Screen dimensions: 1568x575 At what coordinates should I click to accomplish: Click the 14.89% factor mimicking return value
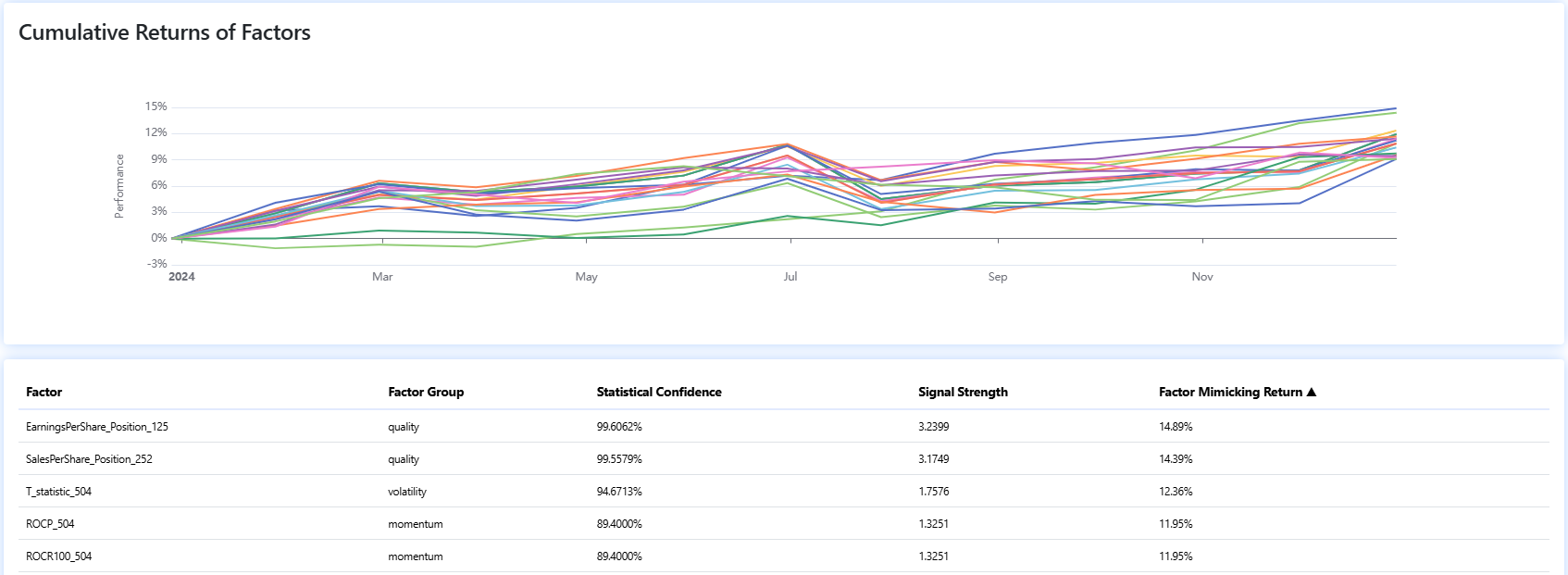1176,427
